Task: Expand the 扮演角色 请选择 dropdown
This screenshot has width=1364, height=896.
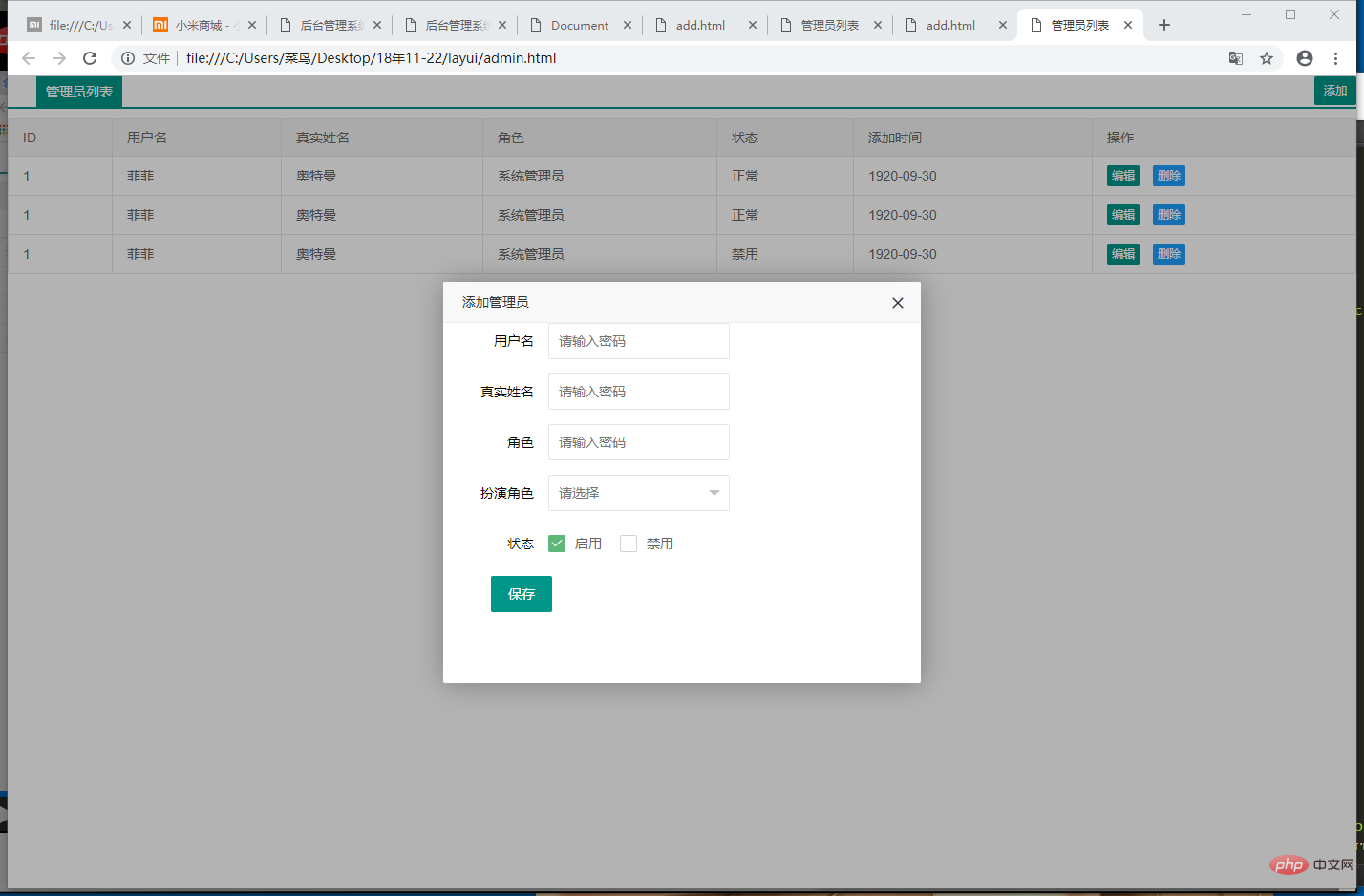Action: click(x=639, y=493)
